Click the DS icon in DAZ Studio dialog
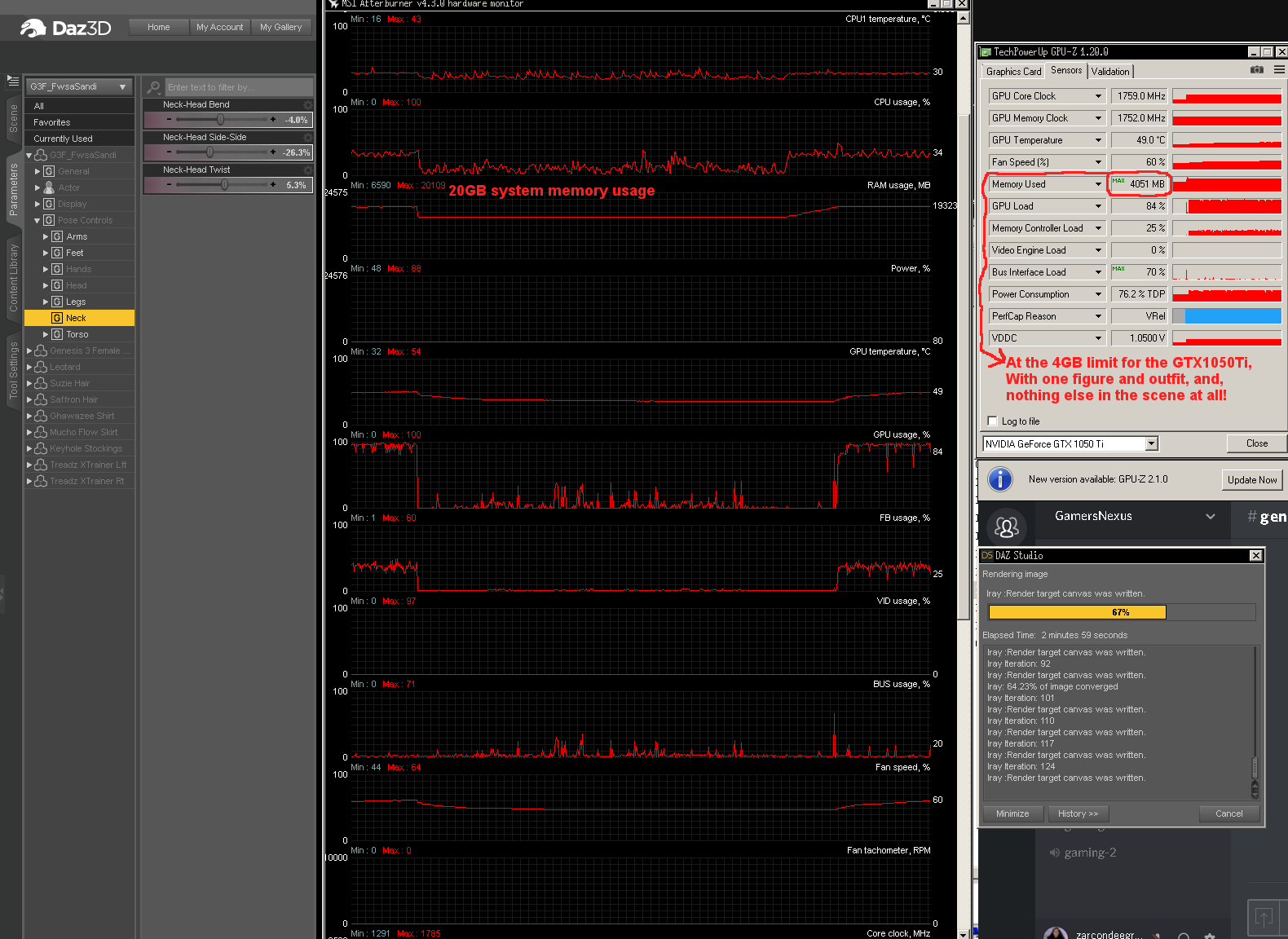 click(x=987, y=555)
